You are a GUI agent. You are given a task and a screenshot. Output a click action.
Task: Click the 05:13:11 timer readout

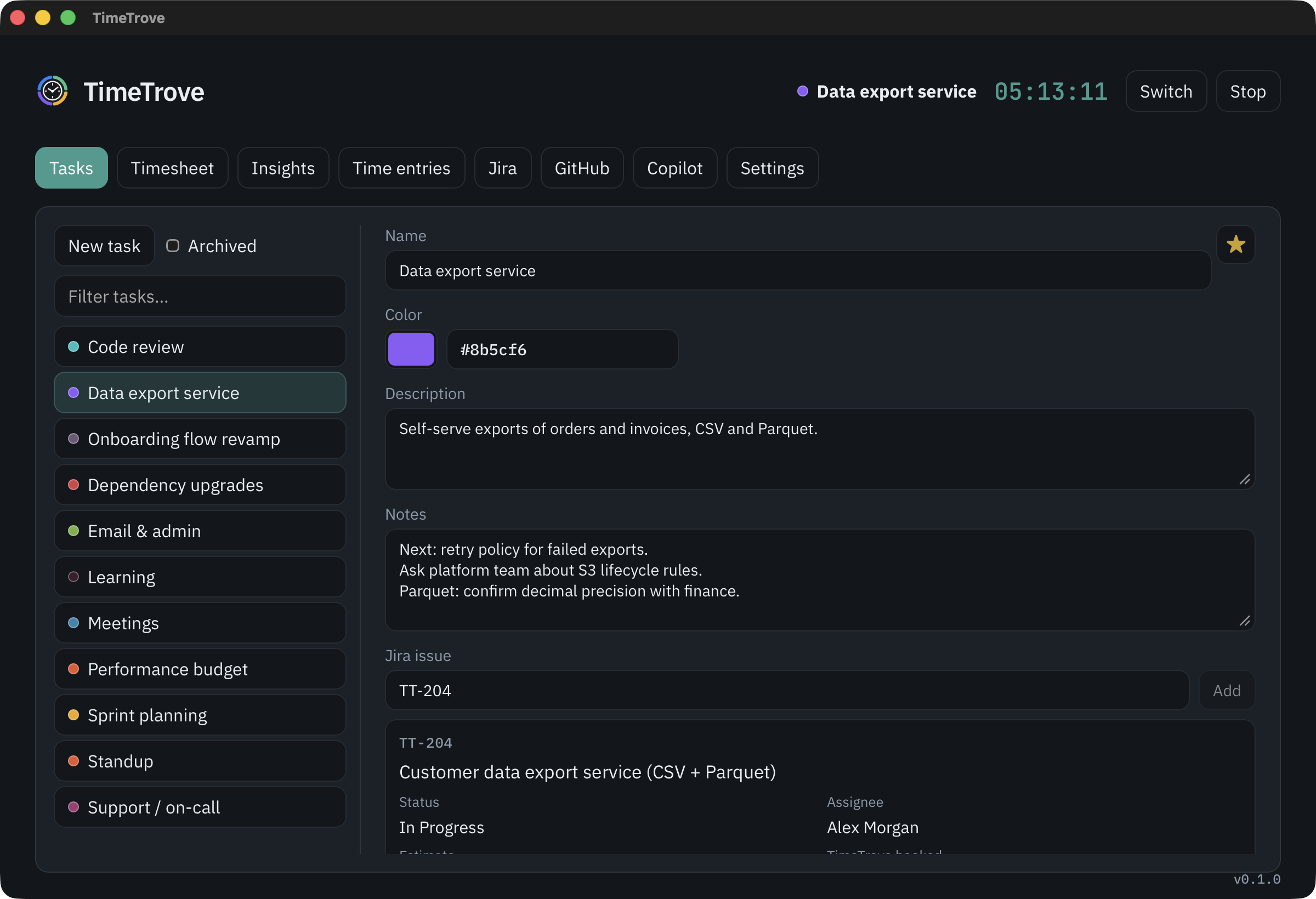(1051, 92)
